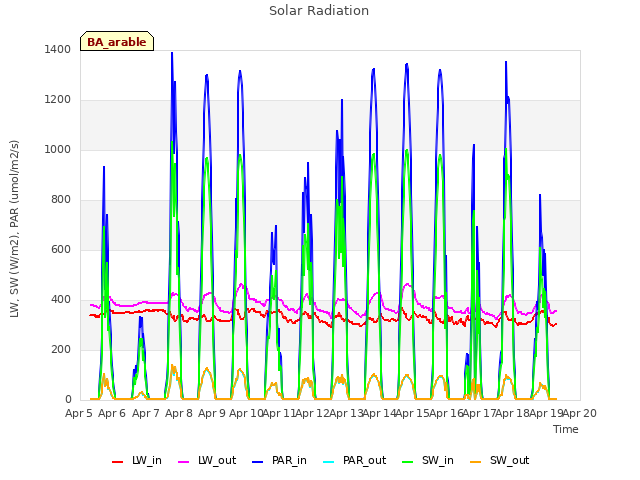This screenshot has height=480, width=640.
Task: Click the Apr 20 x-axis tick label
Action: [x=580, y=413]
